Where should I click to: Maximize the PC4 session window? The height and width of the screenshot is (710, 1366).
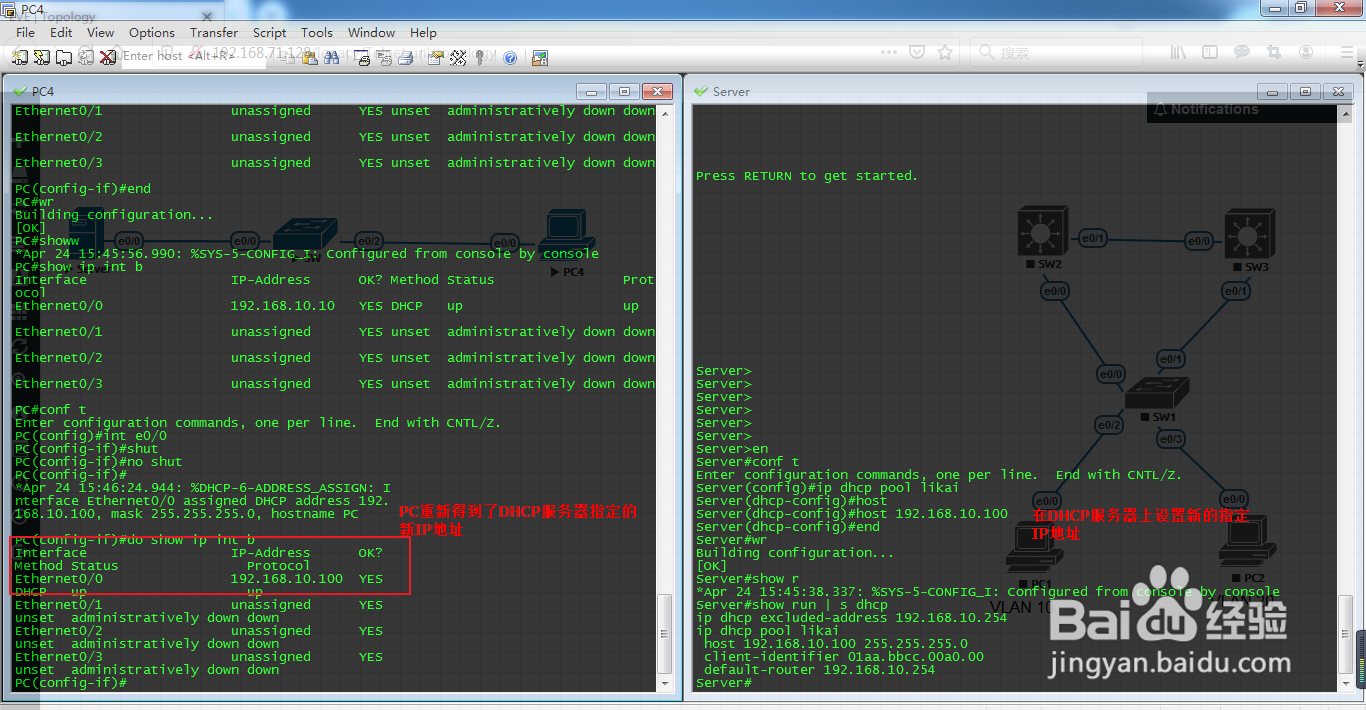pyautogui.click(x=623, y=91)
